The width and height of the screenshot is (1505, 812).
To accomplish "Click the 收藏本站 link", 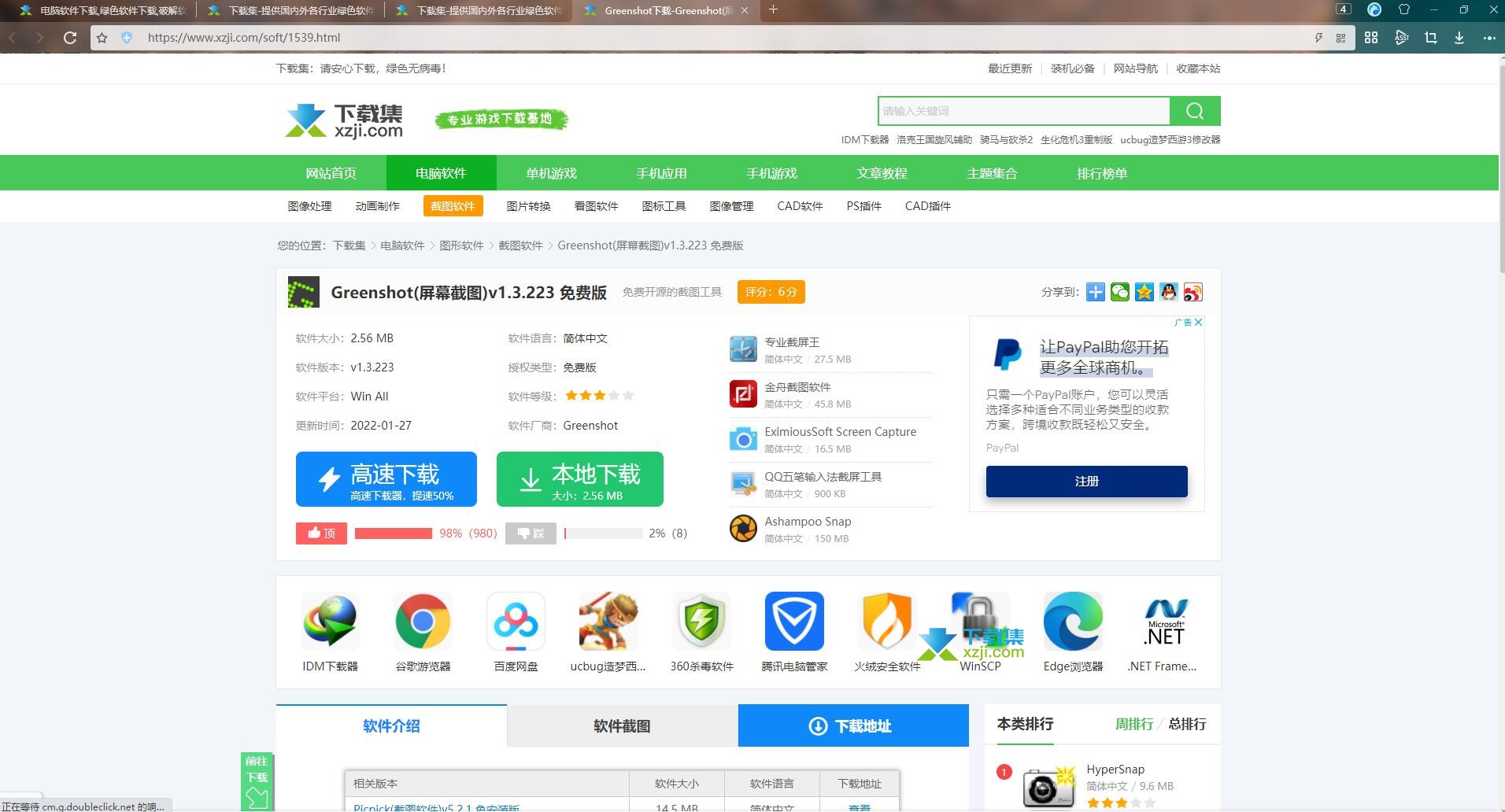I will click(1198, 68).
